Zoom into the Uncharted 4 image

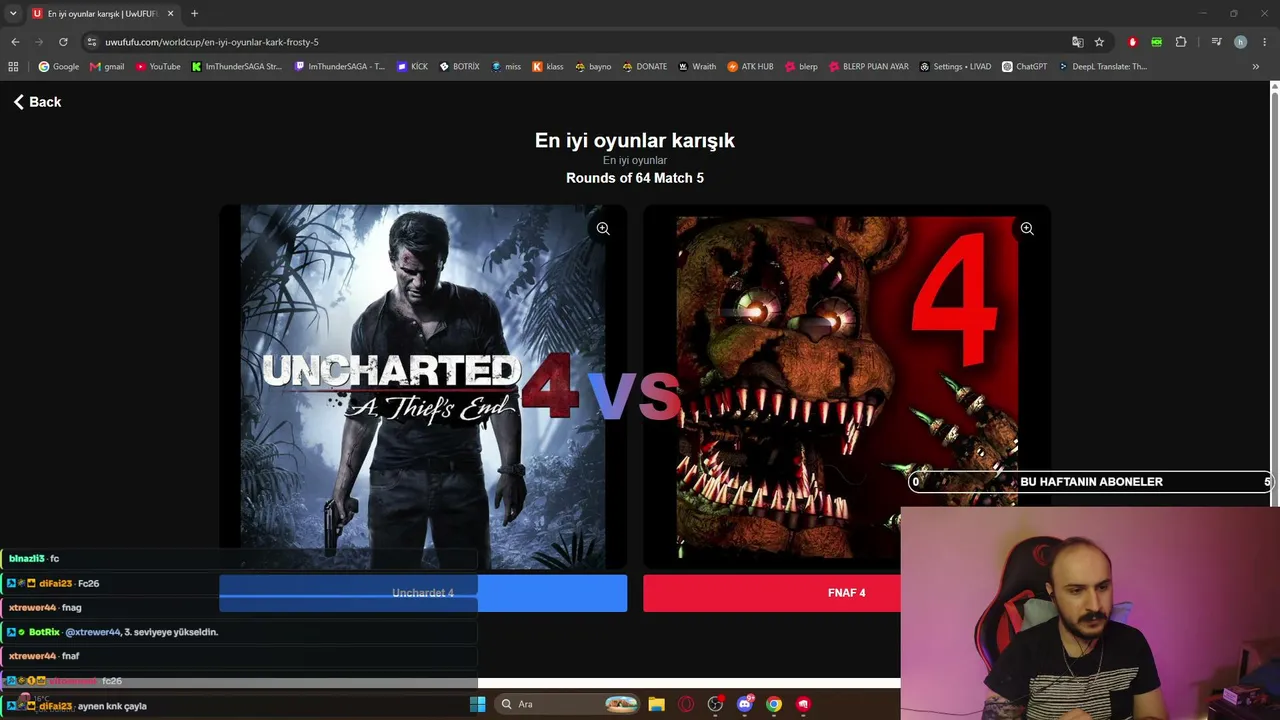(603, 229)
